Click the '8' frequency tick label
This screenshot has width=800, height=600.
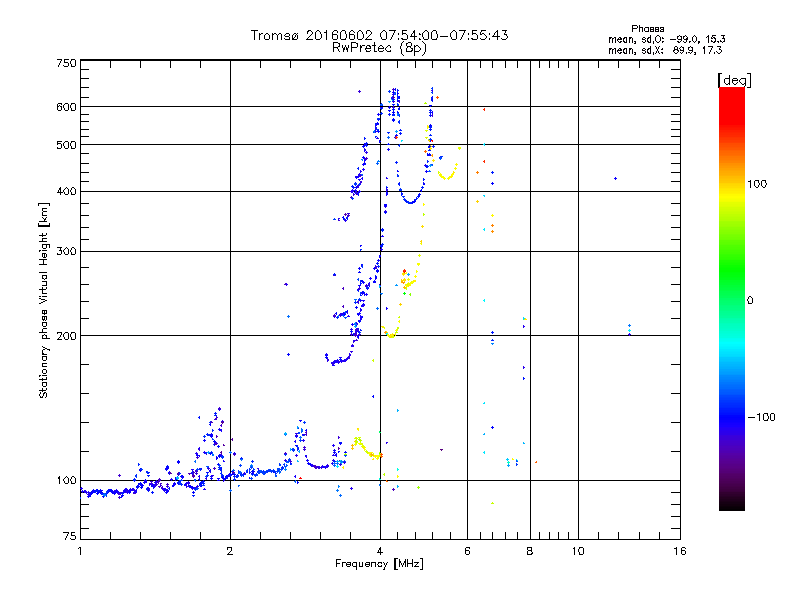[530, 551]
